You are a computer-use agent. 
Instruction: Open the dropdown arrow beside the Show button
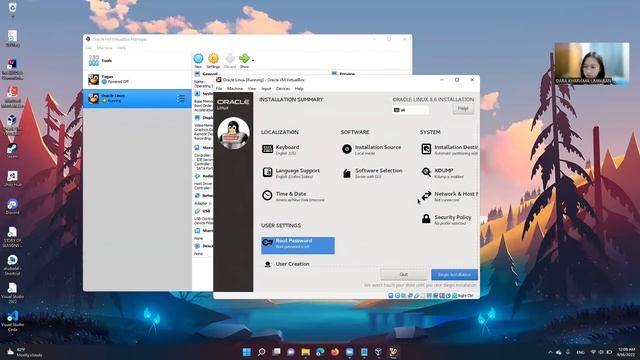pyautogui.click(x=253, y=60)
